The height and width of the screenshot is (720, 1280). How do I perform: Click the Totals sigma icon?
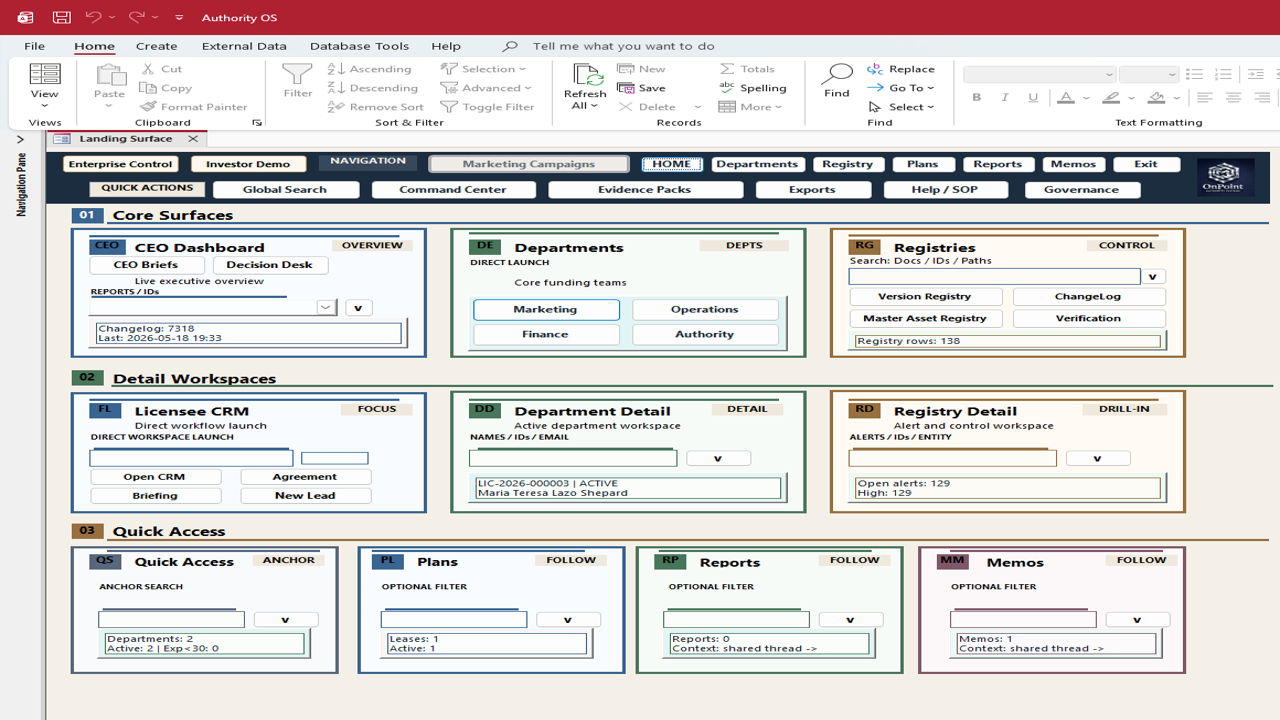727,69
